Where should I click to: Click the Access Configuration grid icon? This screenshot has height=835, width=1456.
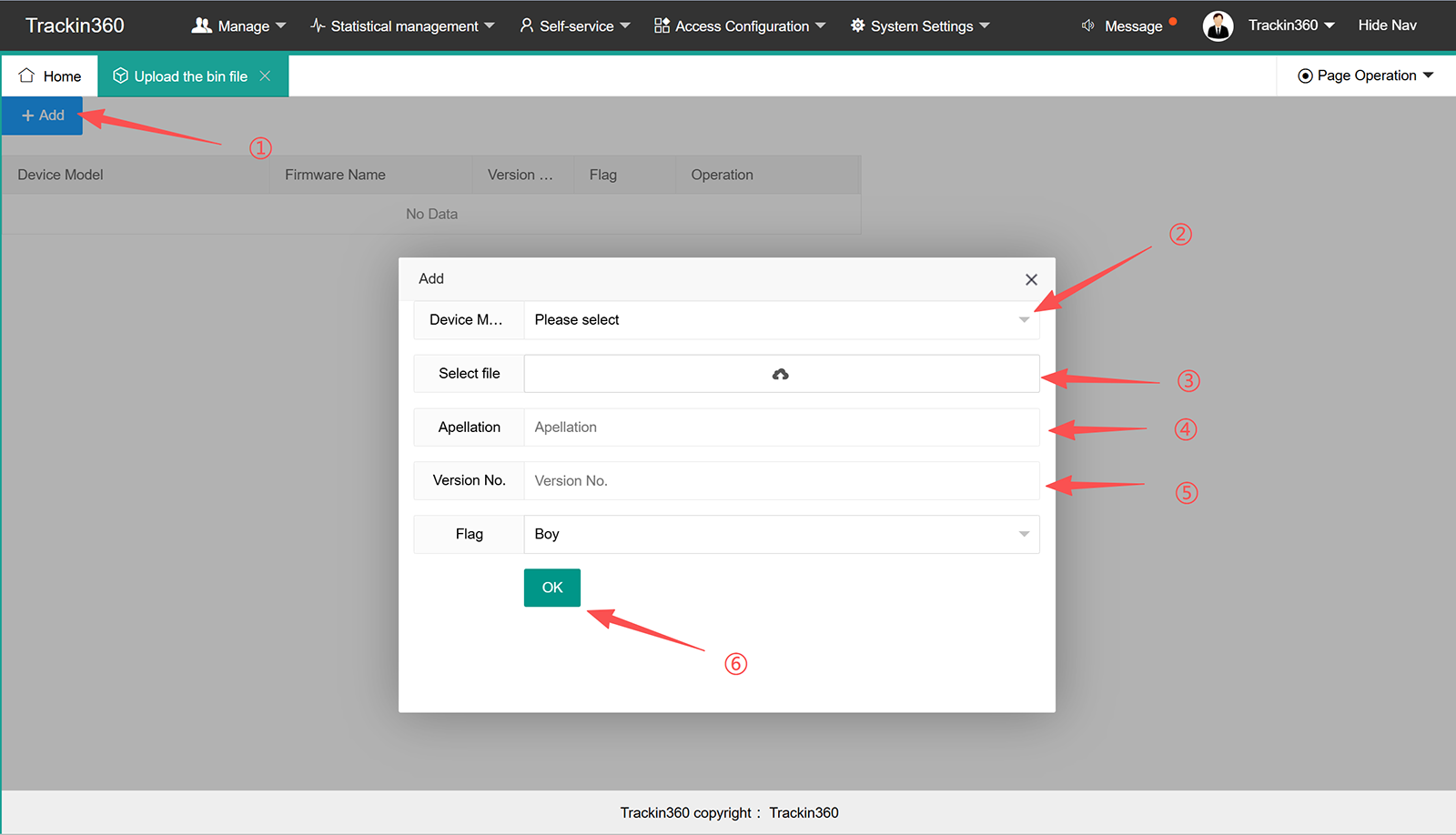point(662,25)
